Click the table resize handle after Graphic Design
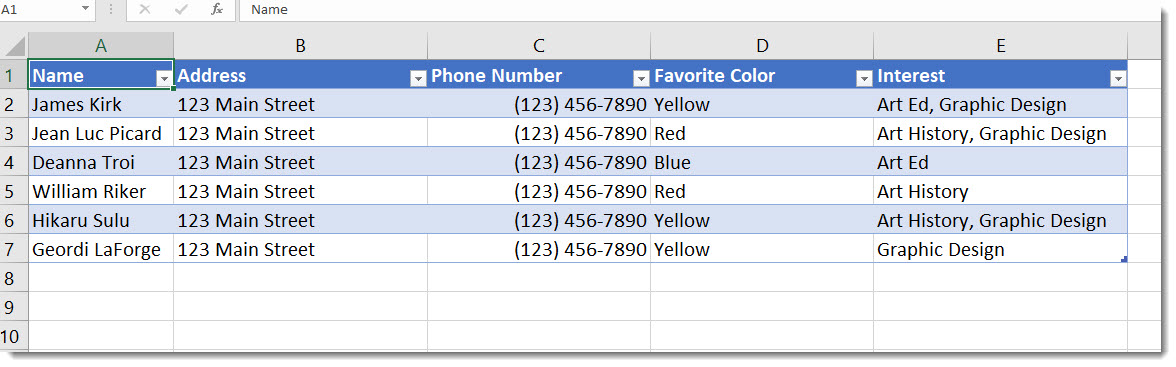This screenshot has height=367, width=1176. pos(1124,259)
